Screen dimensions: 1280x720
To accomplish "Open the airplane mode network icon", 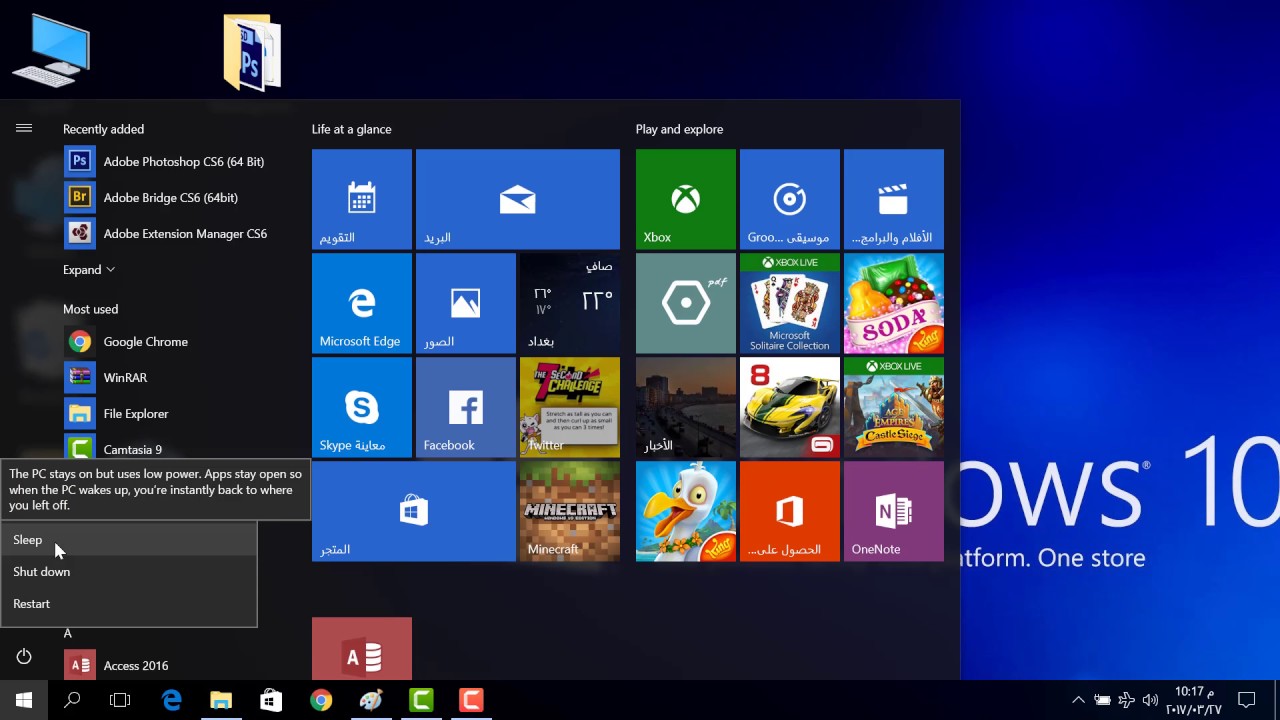I will (1126, 700).
